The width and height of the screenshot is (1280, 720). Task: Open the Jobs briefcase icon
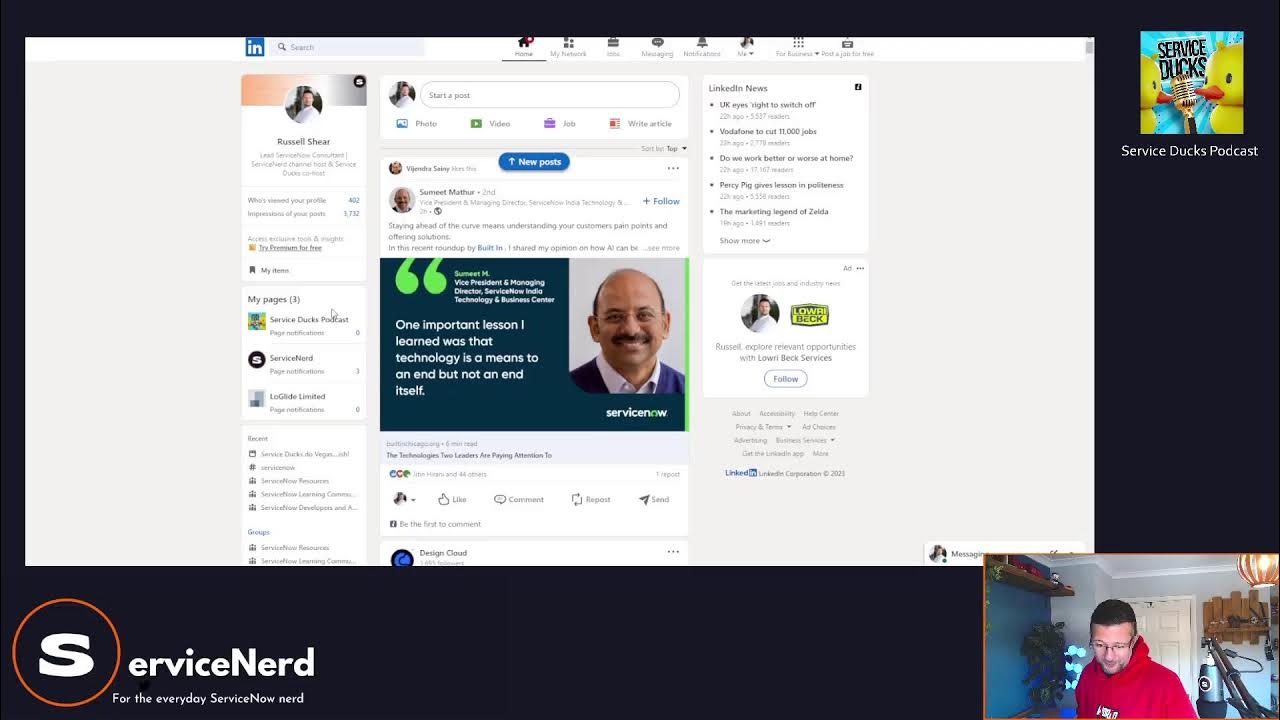[613, 43]
